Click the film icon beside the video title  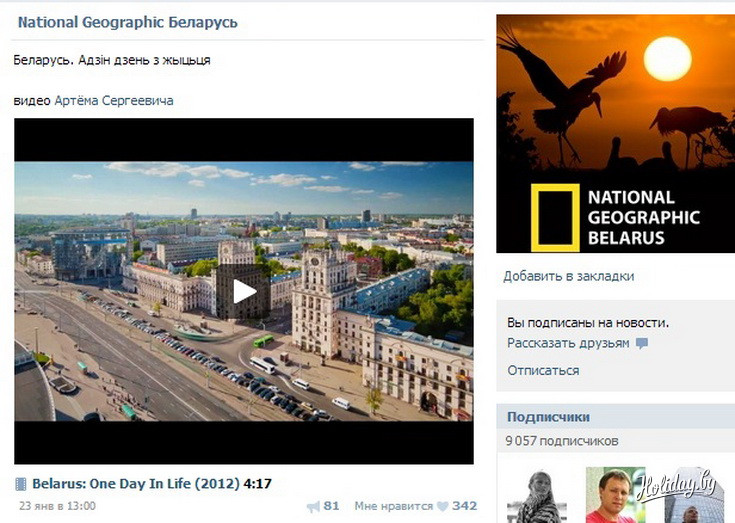pos(21,484)
